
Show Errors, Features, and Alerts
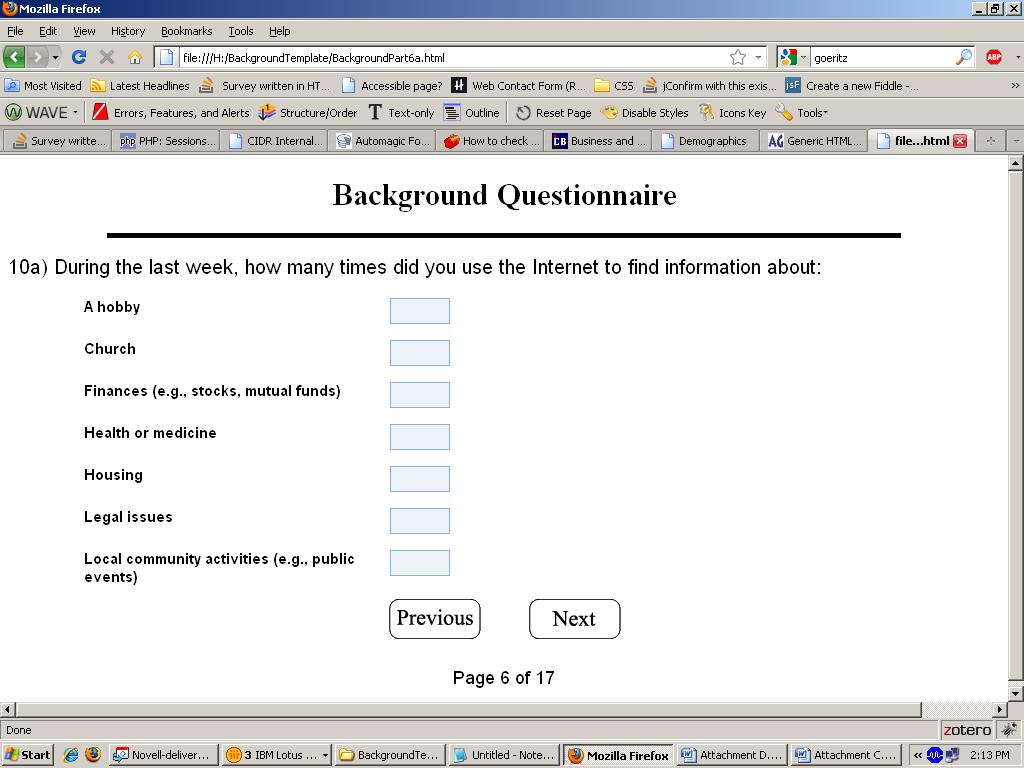click(x=170, y=112)
